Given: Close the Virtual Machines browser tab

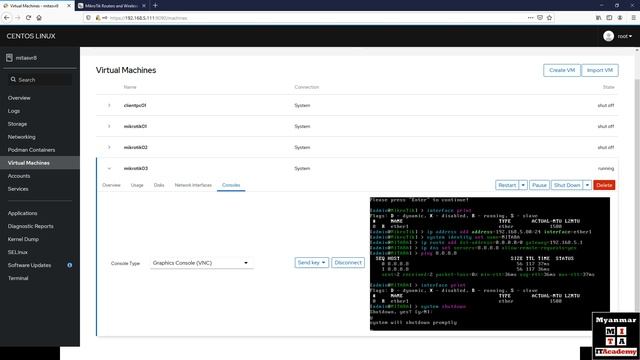Looking at the screenshot, I should pos(69,6).
